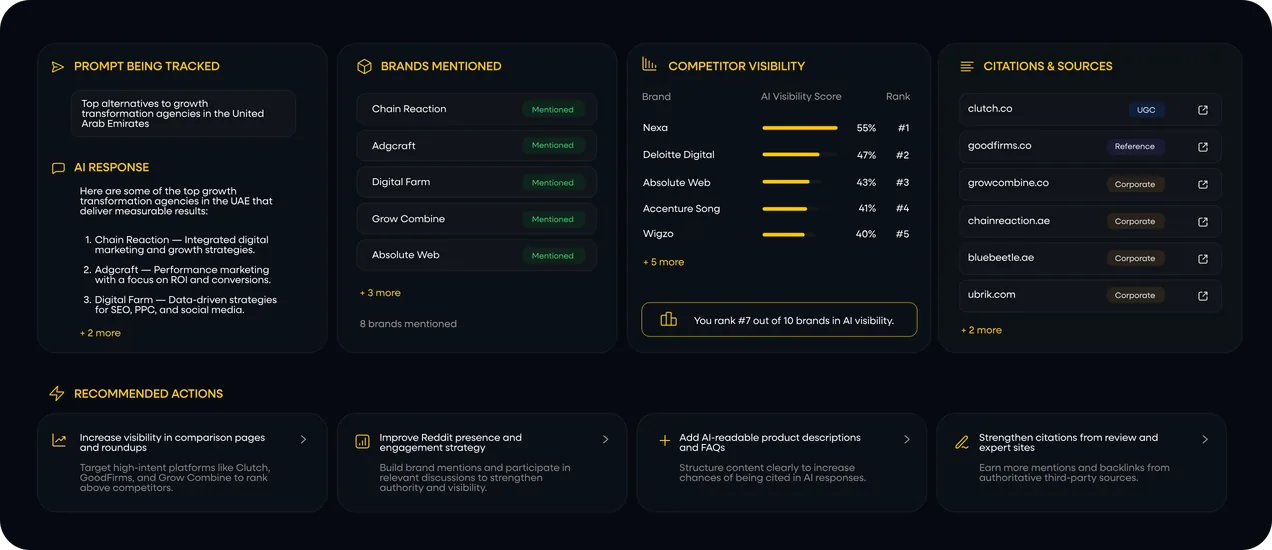Click the Brand column header
The width and height of the screenshot is (1272, 550).
coord(656,97)
